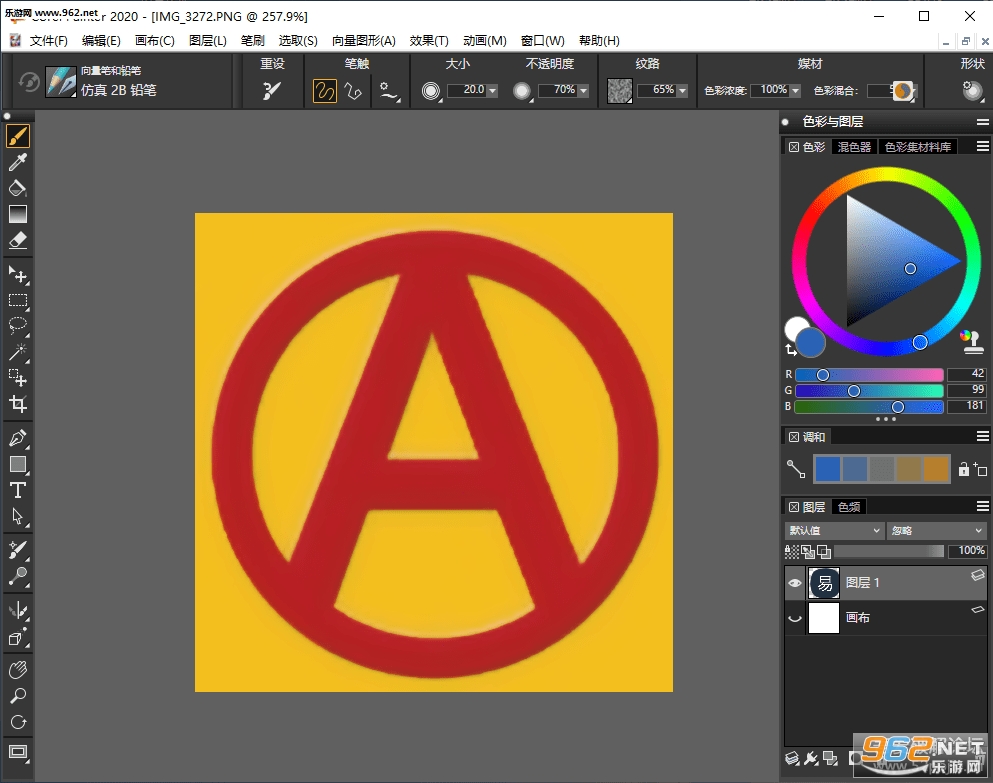Switch to the 混色器 tab
The width and height of the screenshot is (993, 783).
(x=854, y=147)
